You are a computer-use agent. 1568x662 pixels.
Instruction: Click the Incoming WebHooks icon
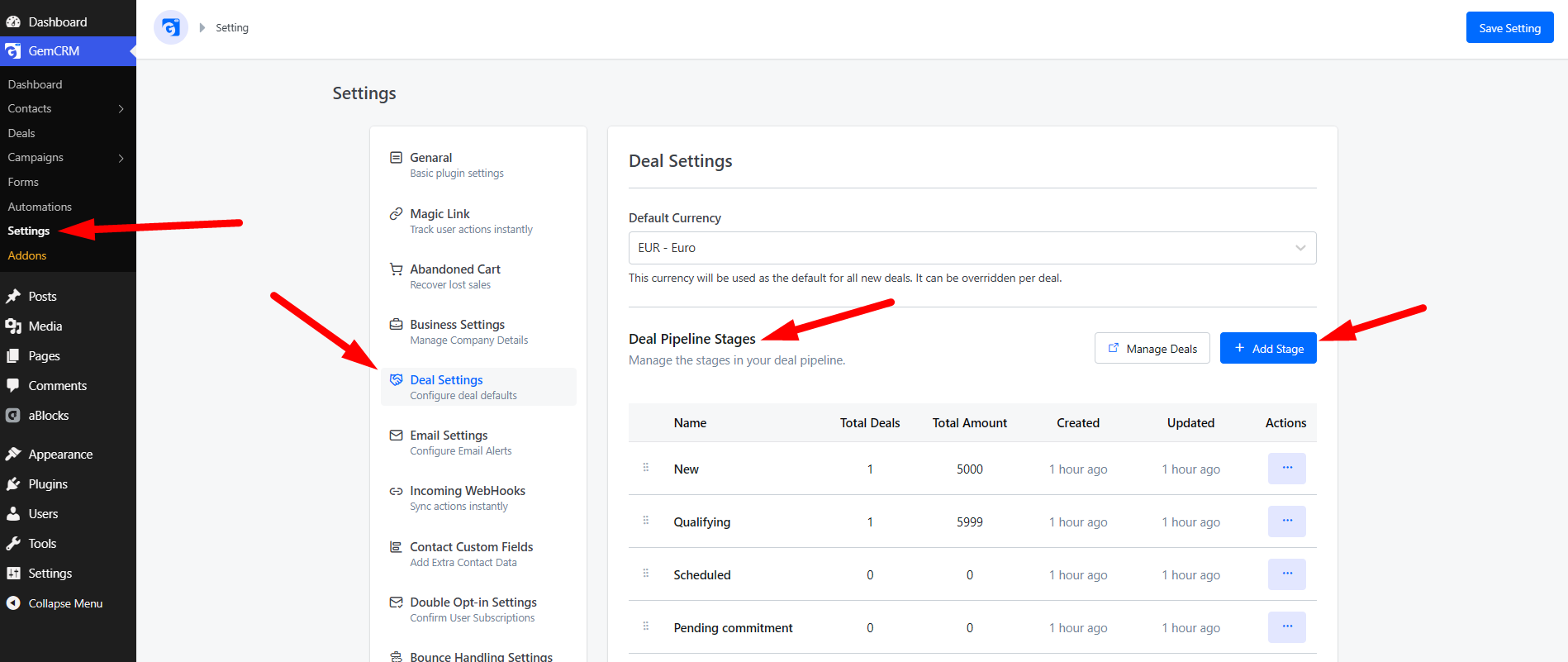pos(396,491)
